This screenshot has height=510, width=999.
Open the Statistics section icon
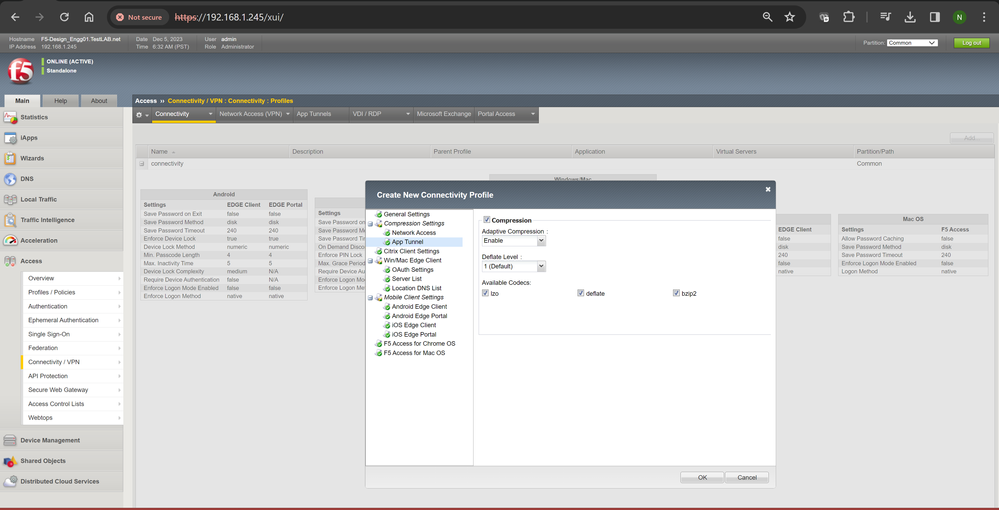[10, 117]
